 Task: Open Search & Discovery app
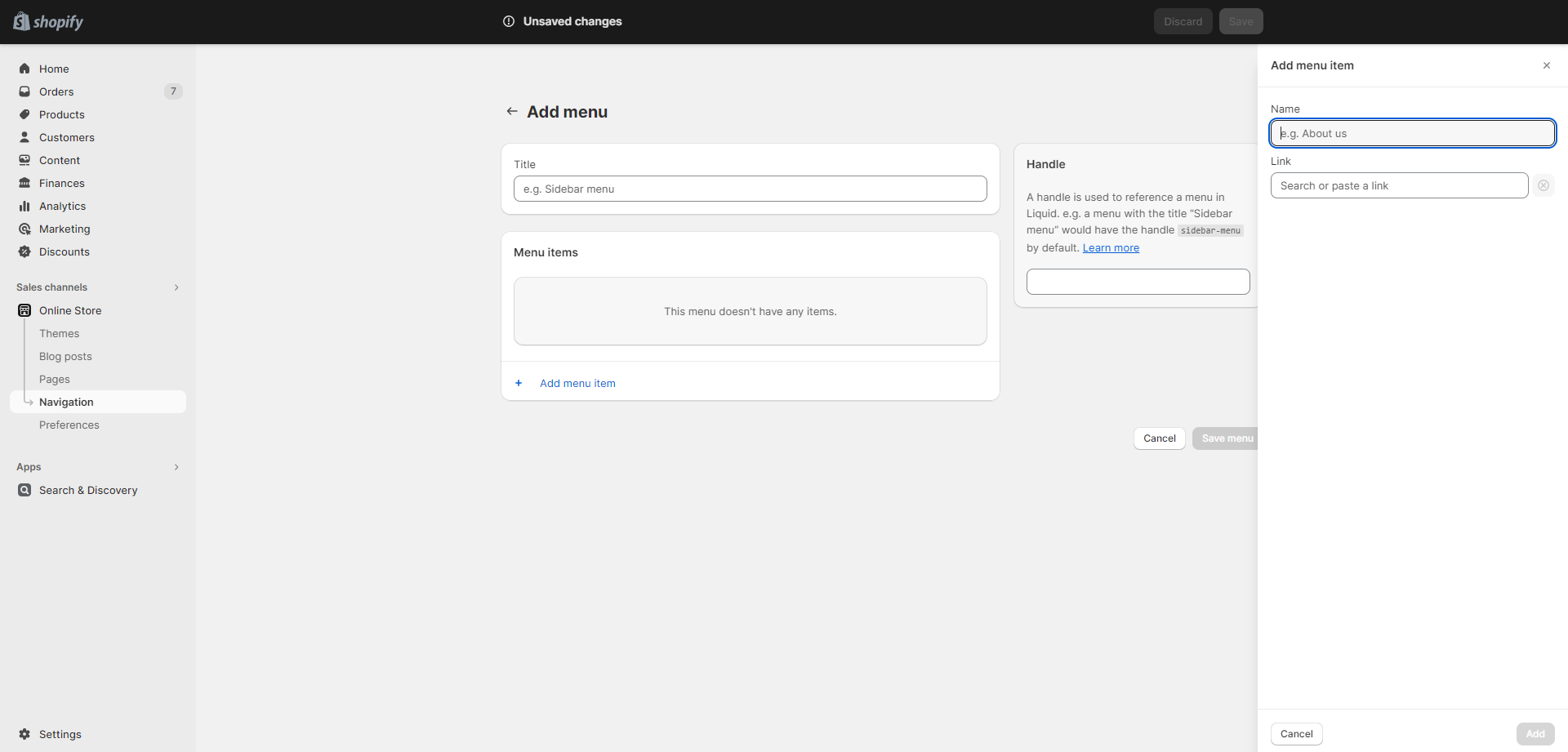(88, 490)
